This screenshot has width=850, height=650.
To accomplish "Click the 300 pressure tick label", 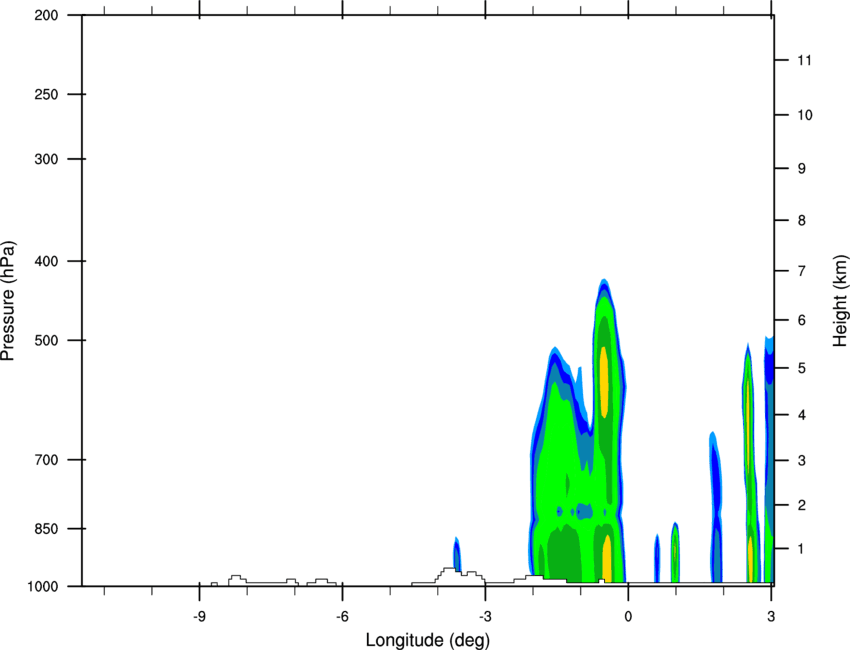I will (x=46, y=159).
